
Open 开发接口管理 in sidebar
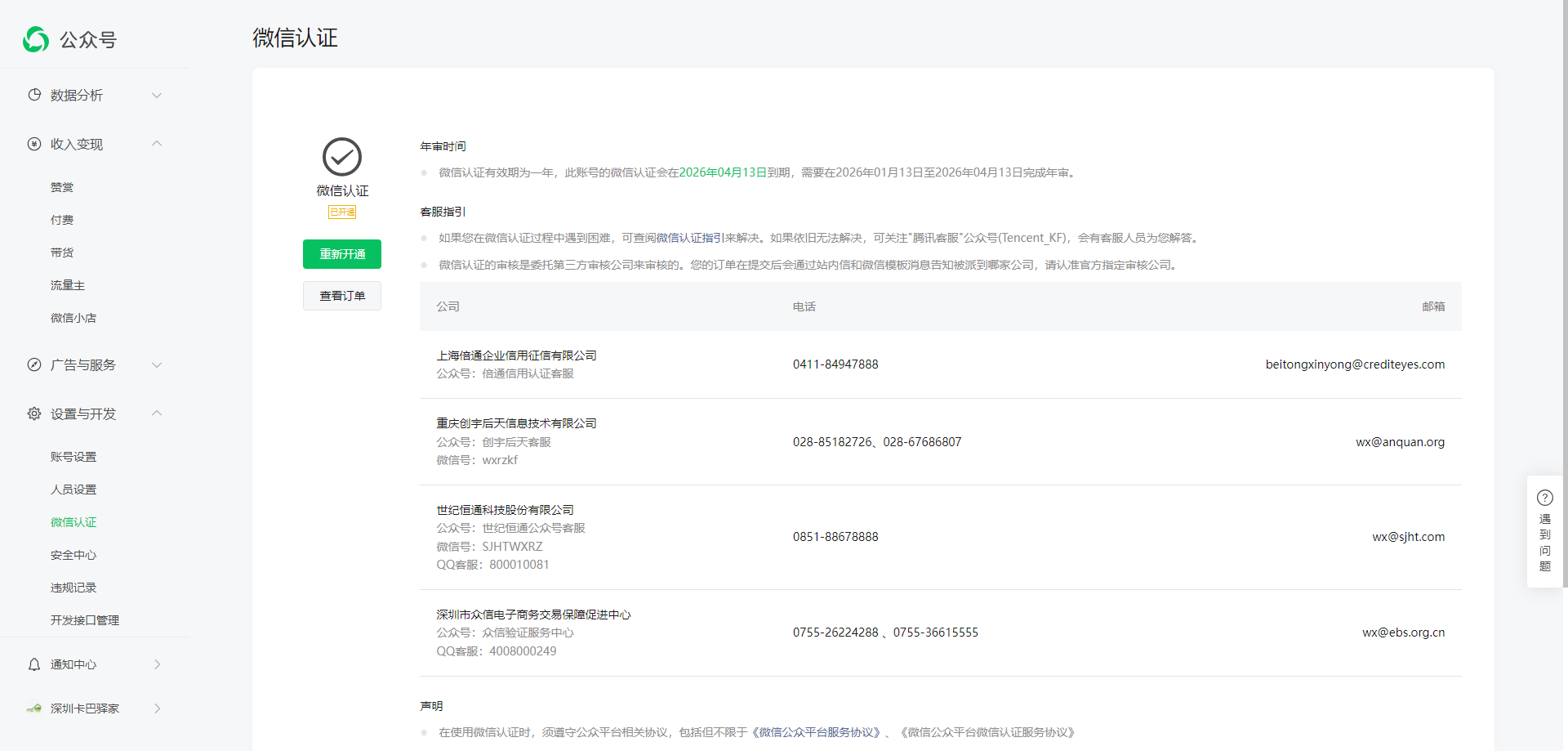coord(85,620)
